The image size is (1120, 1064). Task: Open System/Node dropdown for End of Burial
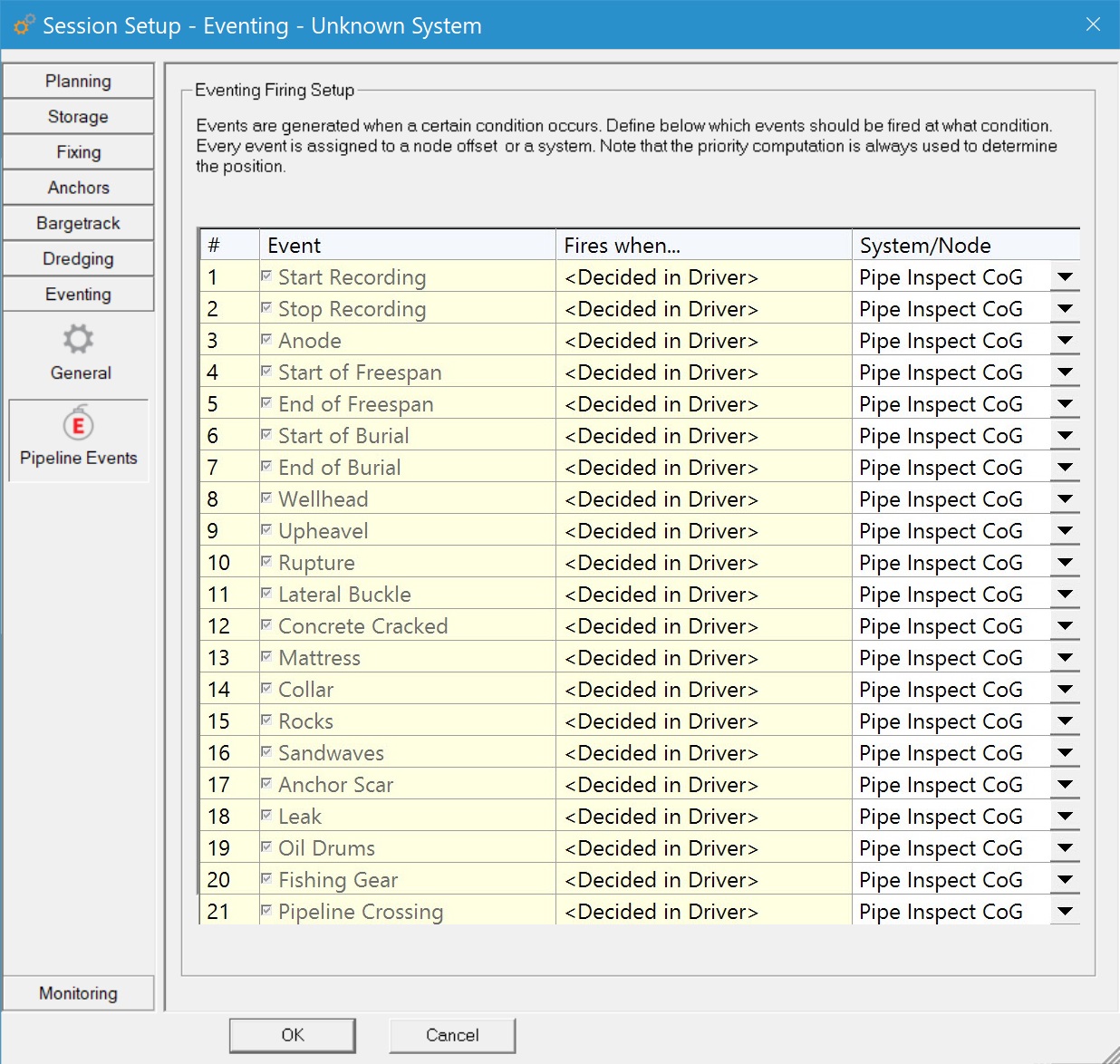(x=1065, y=468)
